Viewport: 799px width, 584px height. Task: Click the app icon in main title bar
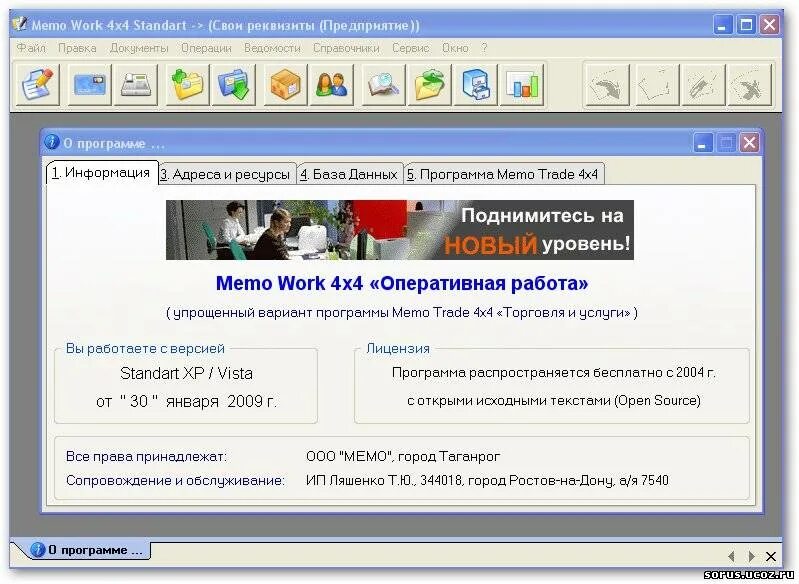pos(19,24)
